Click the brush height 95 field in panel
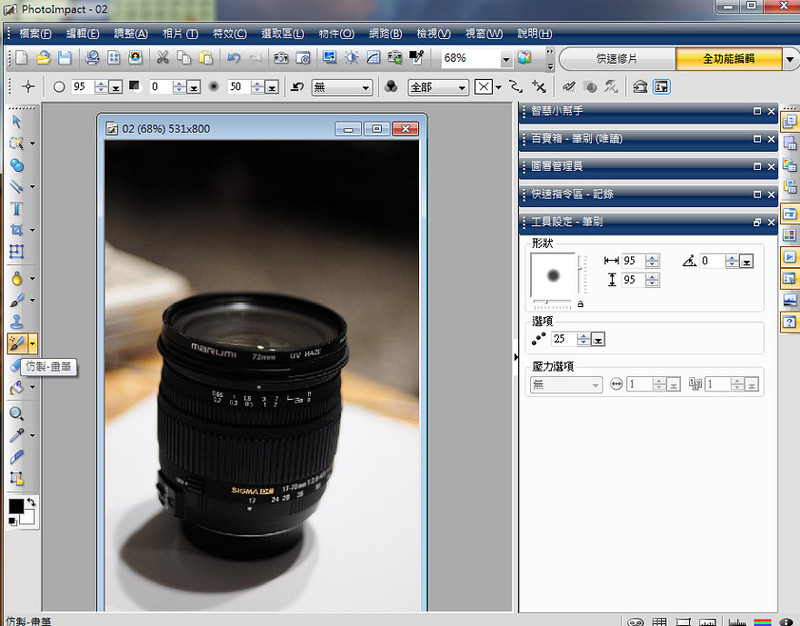 pyautogui.click(x=633, y=280)
